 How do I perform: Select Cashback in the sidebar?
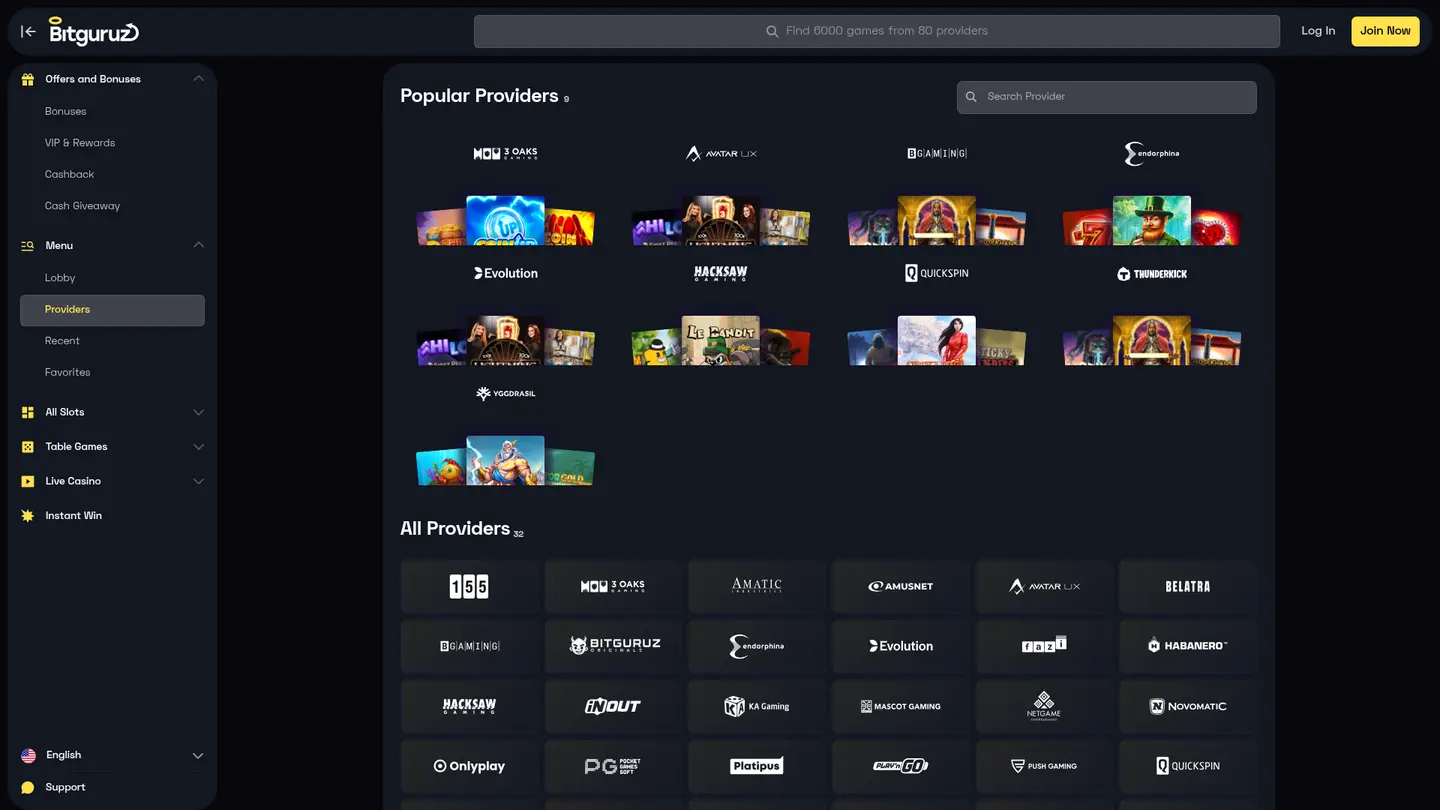[x=69, y=174]
